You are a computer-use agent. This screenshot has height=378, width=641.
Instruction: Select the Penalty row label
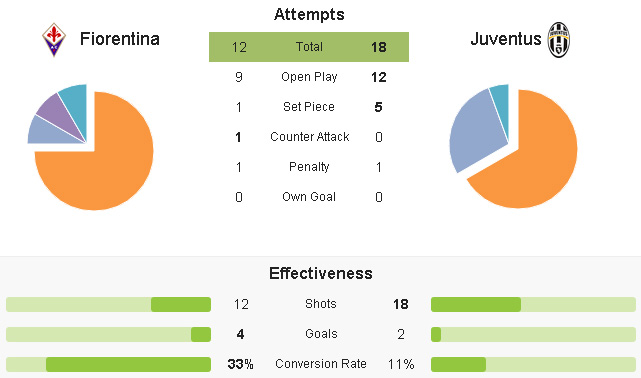pyautogui.click(x=309, y=167)
